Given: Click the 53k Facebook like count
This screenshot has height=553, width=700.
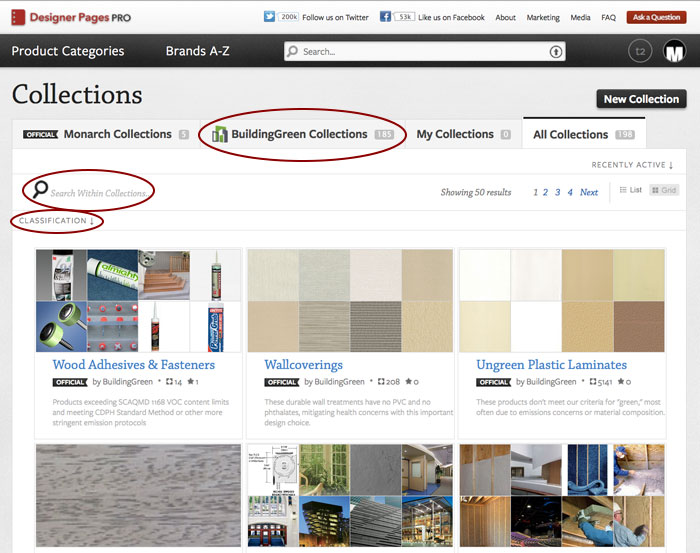Looking at the screenshot, I should [404, 17].
